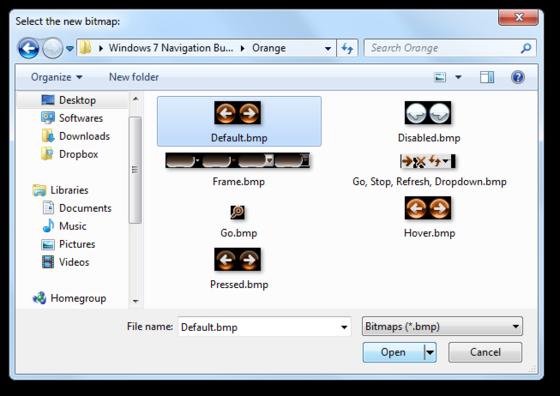Select the Hover.bmp thumbnail
The image size is (560, 396).
429,217
